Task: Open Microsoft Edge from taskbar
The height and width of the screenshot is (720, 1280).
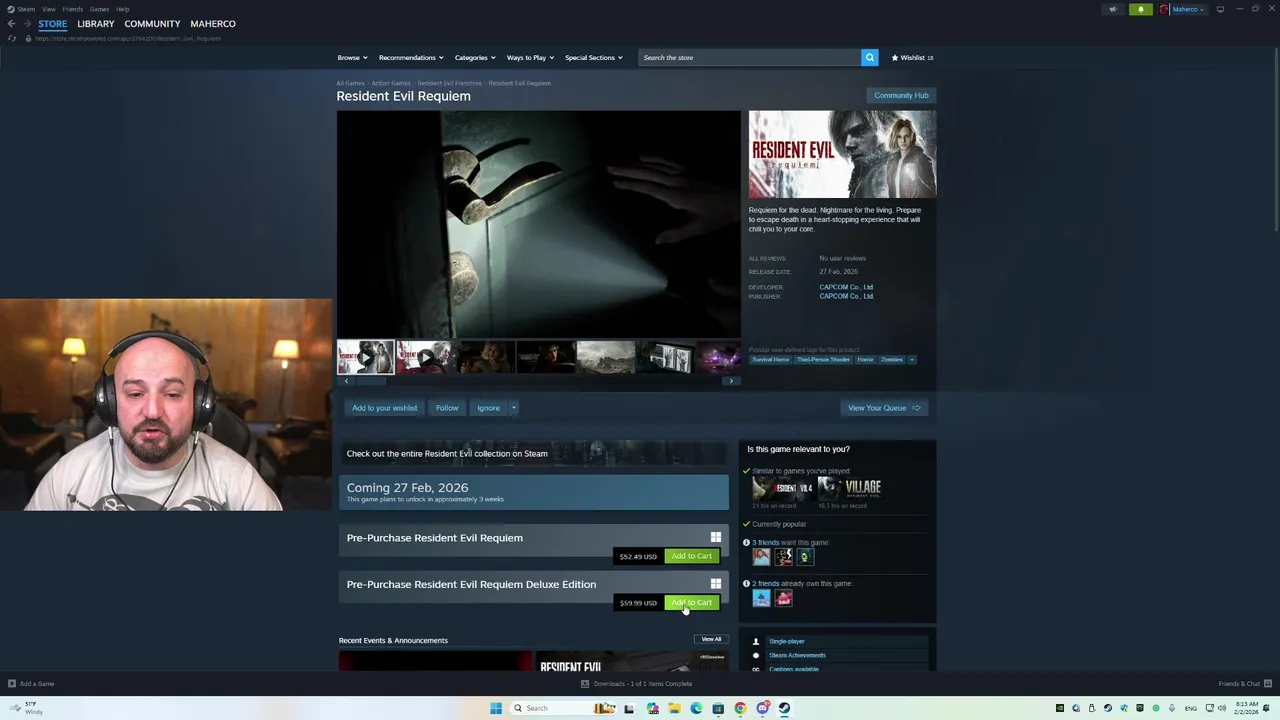Action: click(696, 708)
